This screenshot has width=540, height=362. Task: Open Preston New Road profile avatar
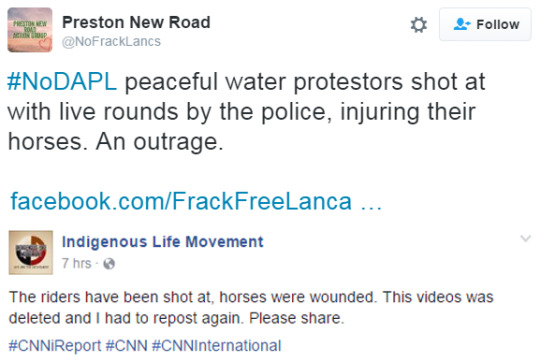[x=30, y=30]
